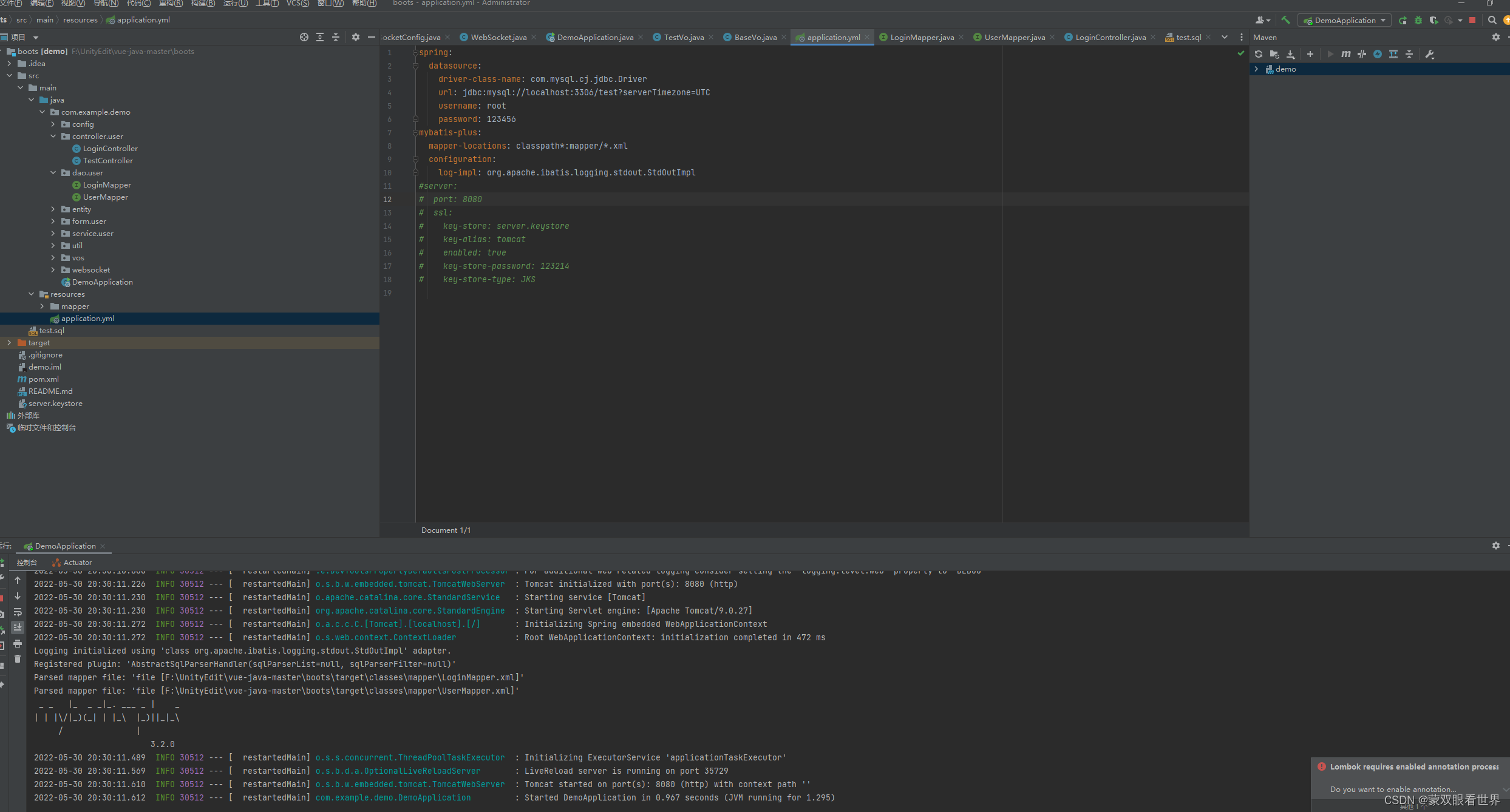Image resolution: width=1510 pixels, height=812 pixels.
Task: Click the green Debug bug icon
Action: click(1418, 20)
